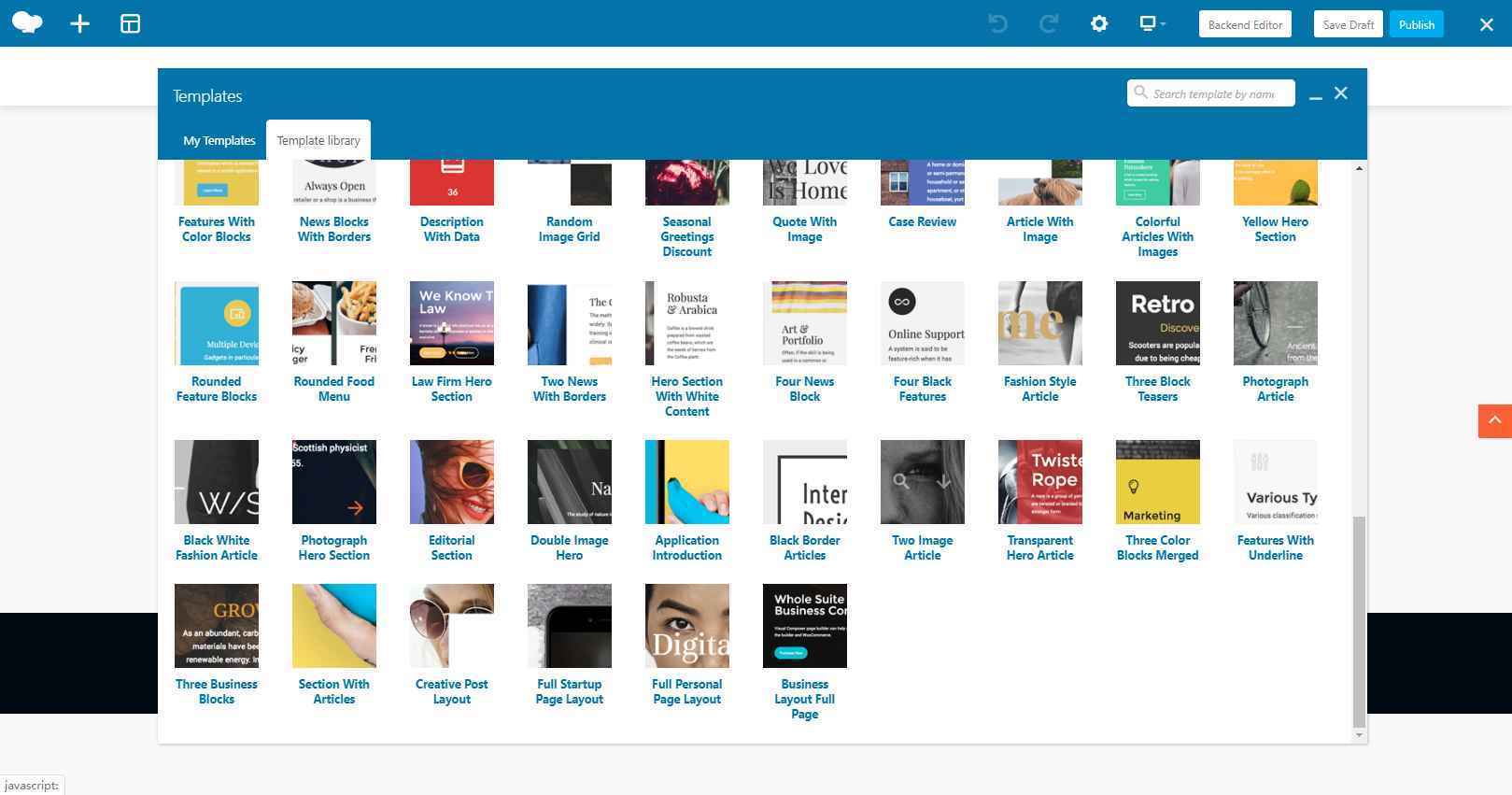Choose Full Startup Page Layout thumbnail
This screenshot has width=1512, height=795.
coord(570,626)
